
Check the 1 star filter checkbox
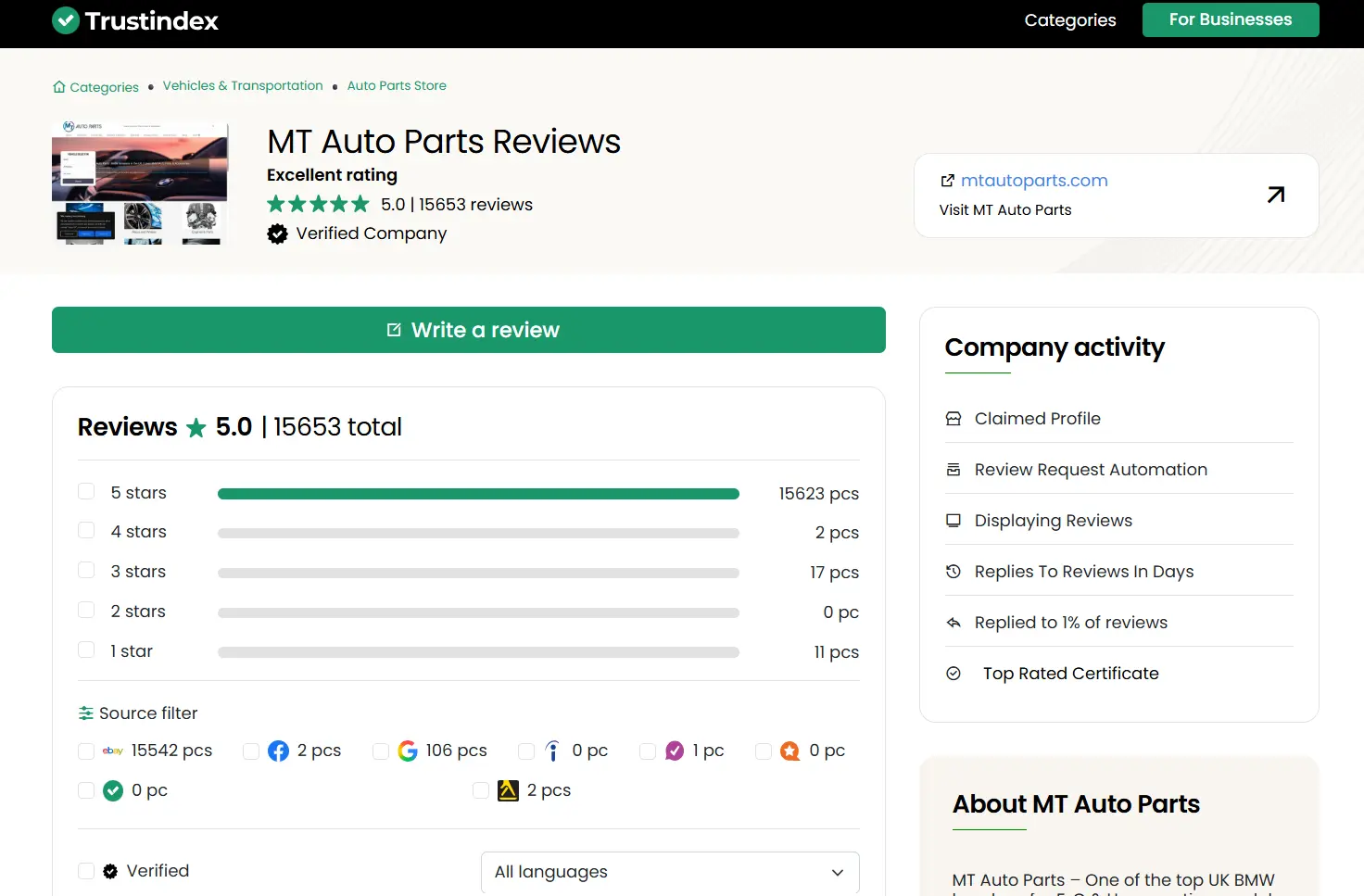coord(86,650)
